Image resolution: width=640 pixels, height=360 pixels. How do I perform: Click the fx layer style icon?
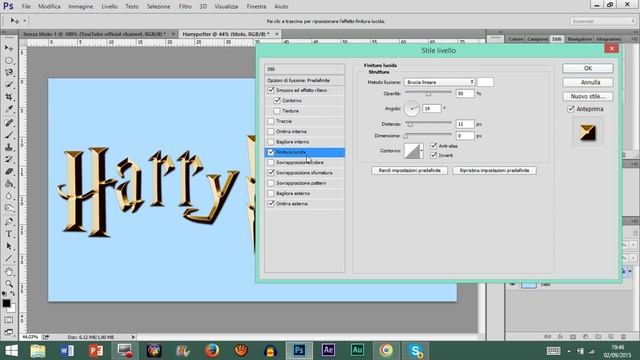[560, 337]
